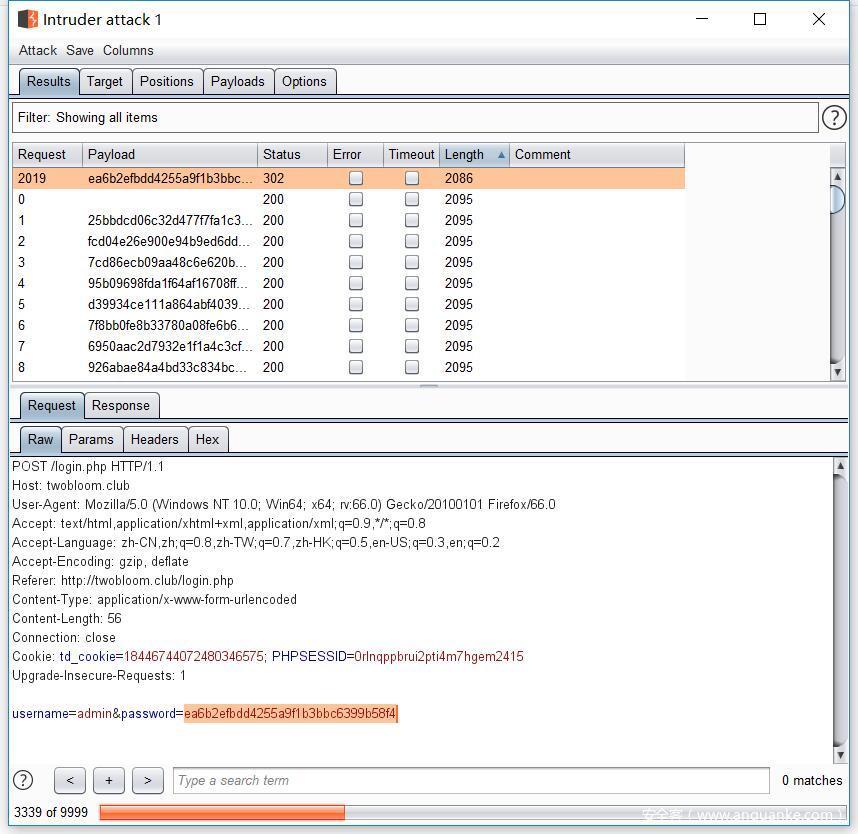This screenshot has height=834, width=858.
Task: Click the filter help question mark icon
Action: point(833,118)
